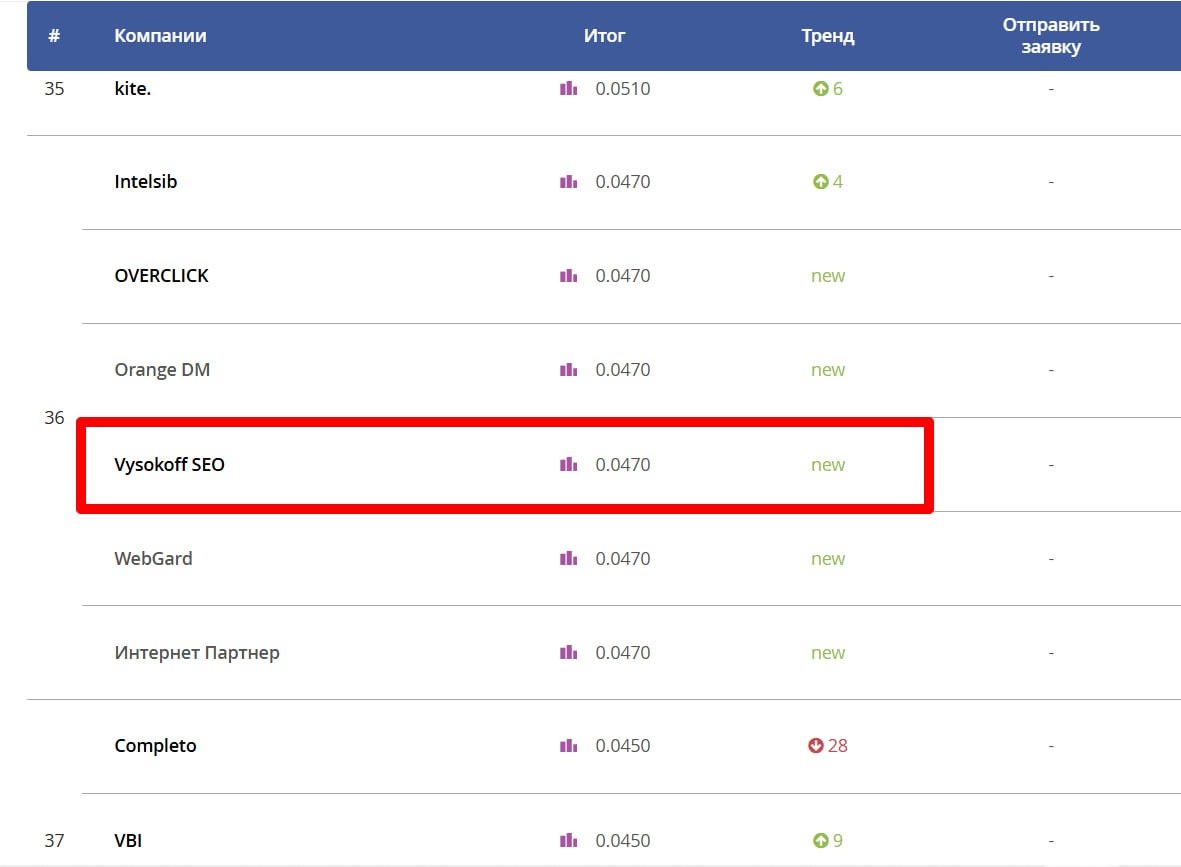This screenshot has height=867, width=1181.
Task: Click rank number 36
Action: coord(54,417)
